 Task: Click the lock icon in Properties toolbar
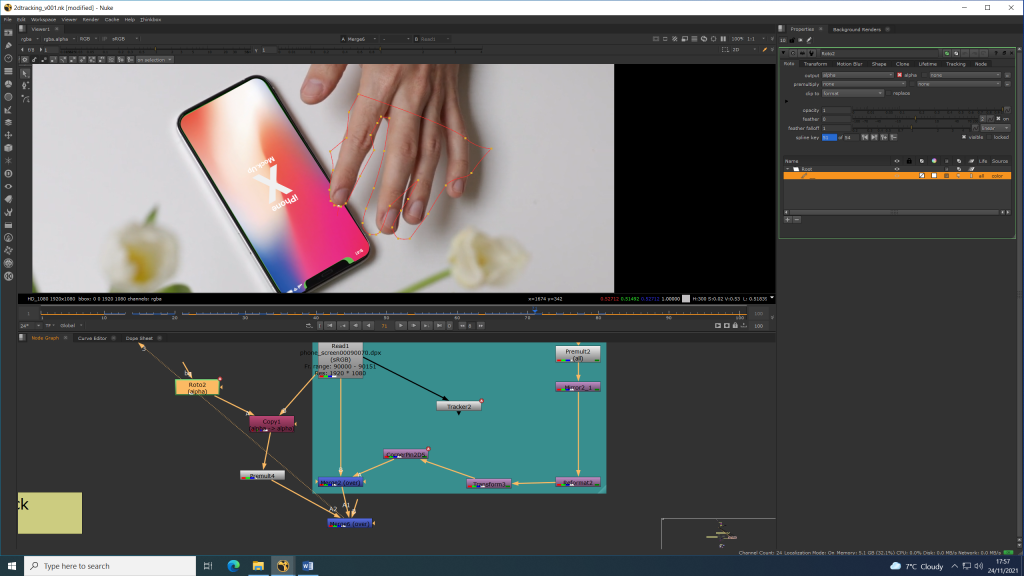point(792,40)
